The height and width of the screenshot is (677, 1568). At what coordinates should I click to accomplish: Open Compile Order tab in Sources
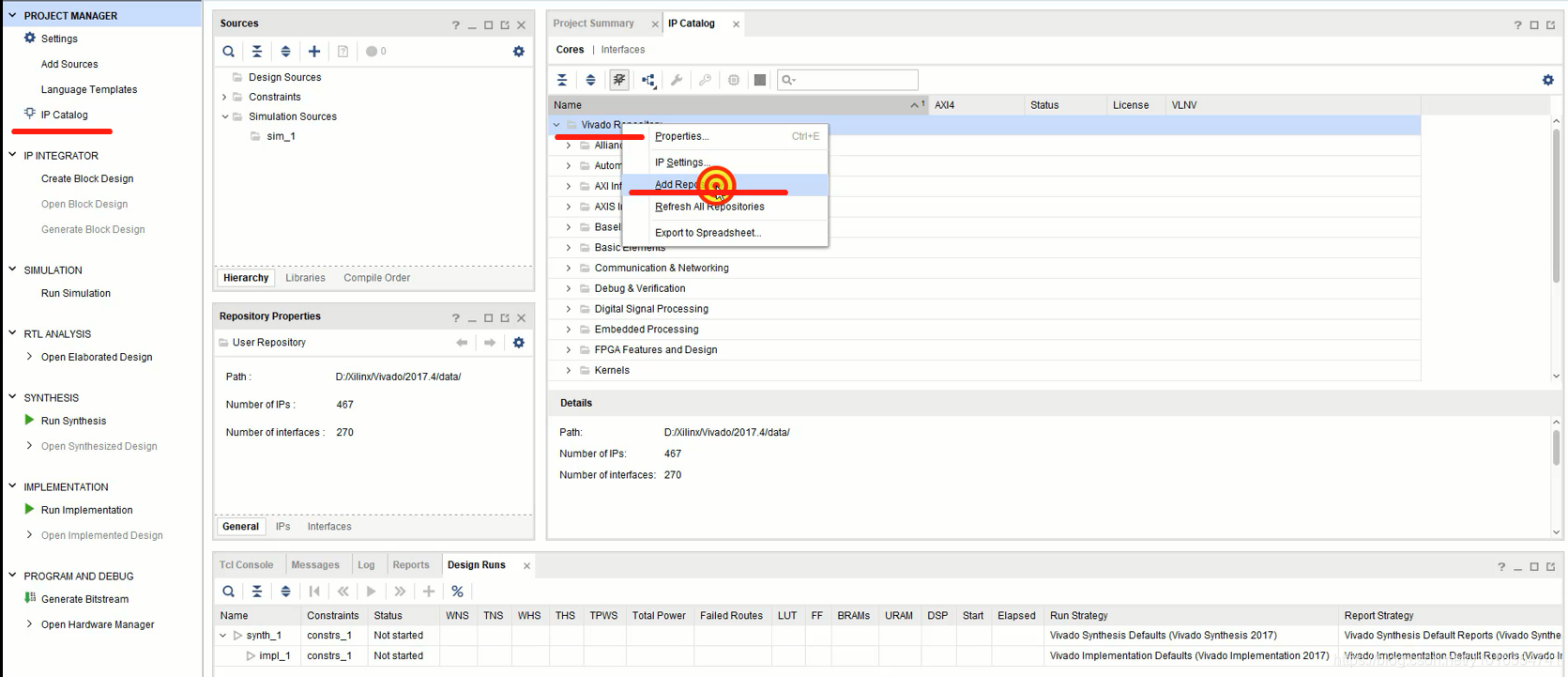(376, 278)
